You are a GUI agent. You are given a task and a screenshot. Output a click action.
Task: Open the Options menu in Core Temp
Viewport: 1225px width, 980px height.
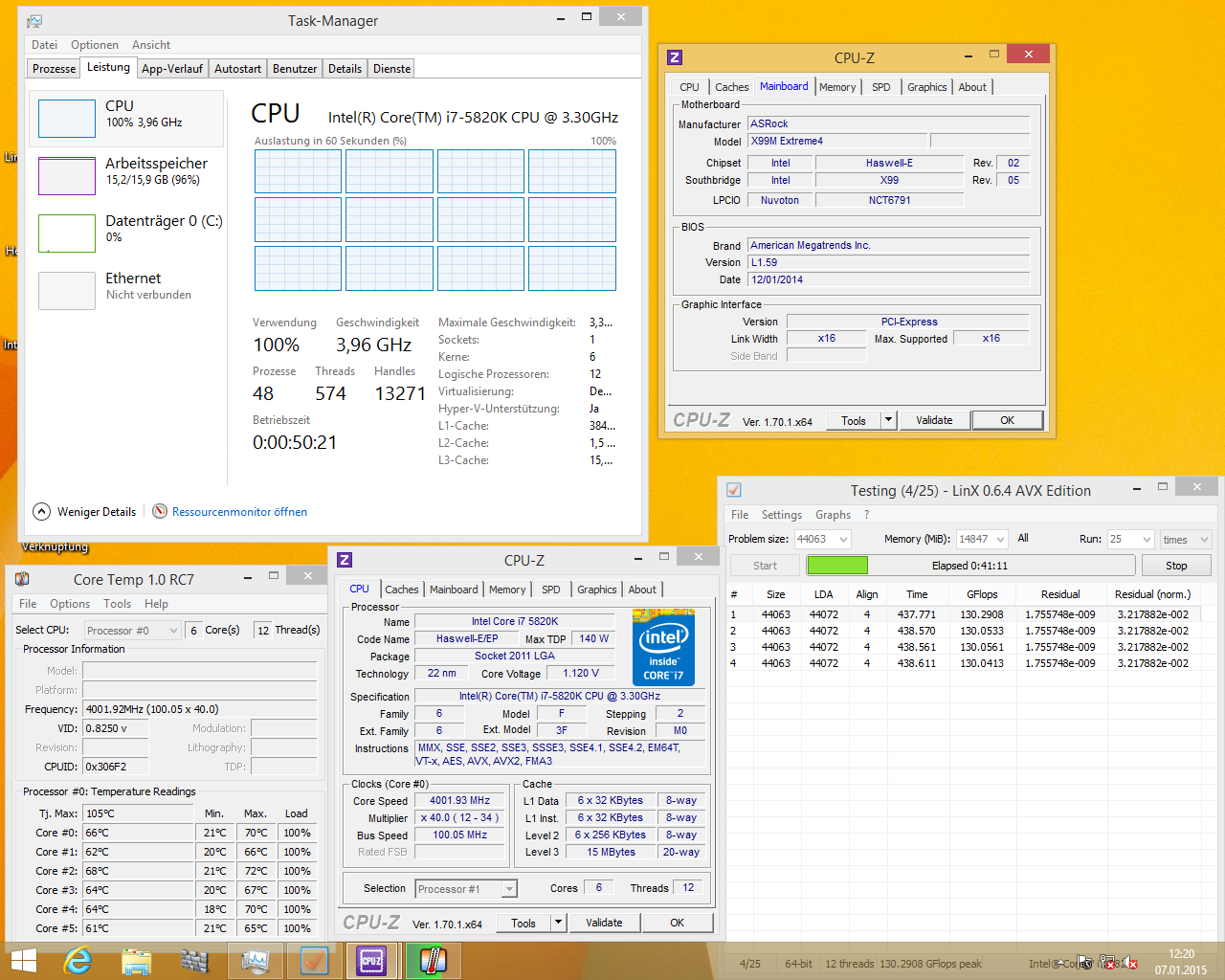70,604
